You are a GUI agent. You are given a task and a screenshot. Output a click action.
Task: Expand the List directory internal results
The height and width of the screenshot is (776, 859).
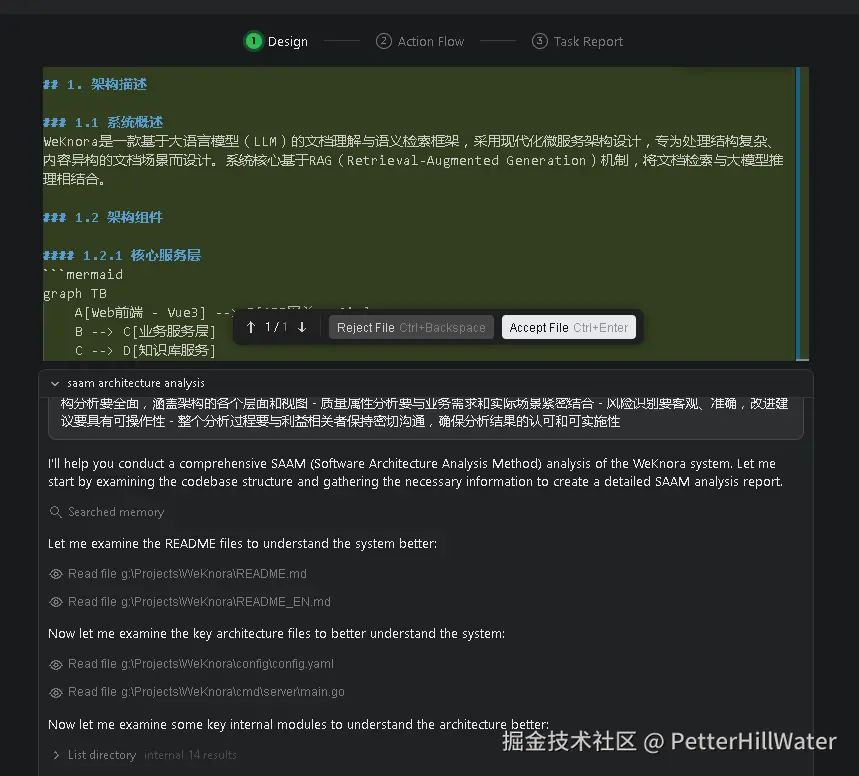[56, 755]
